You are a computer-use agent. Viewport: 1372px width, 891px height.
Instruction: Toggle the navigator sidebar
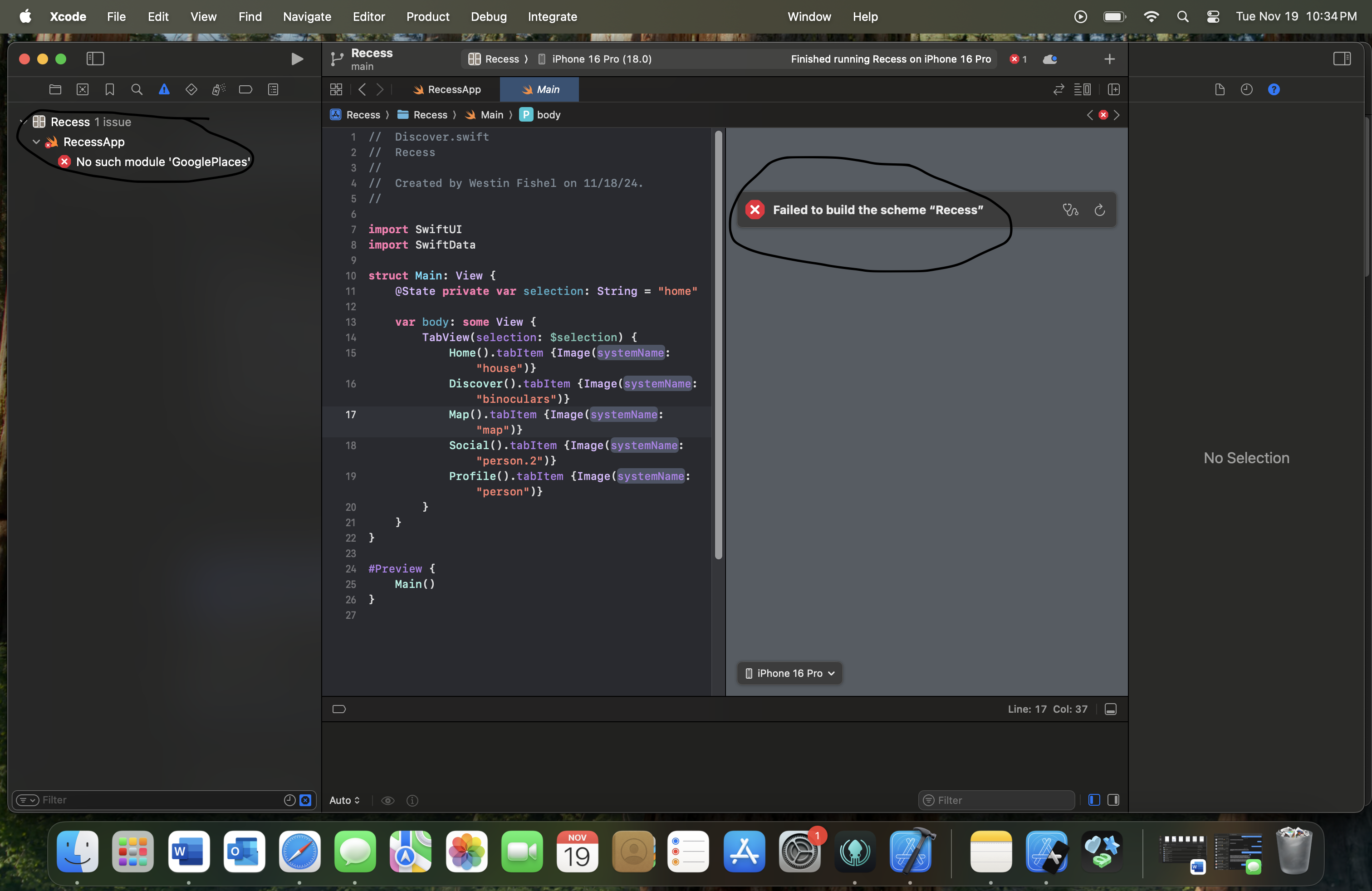[95, 59]
